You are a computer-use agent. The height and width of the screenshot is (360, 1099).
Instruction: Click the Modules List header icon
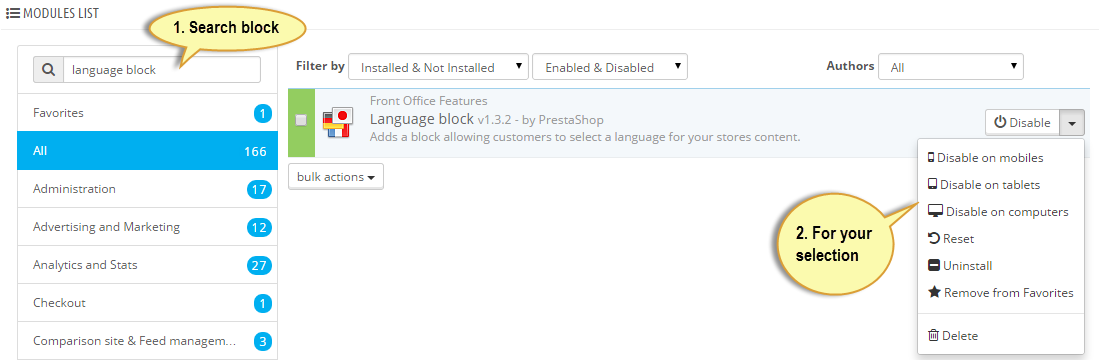[x=13, y=13]
